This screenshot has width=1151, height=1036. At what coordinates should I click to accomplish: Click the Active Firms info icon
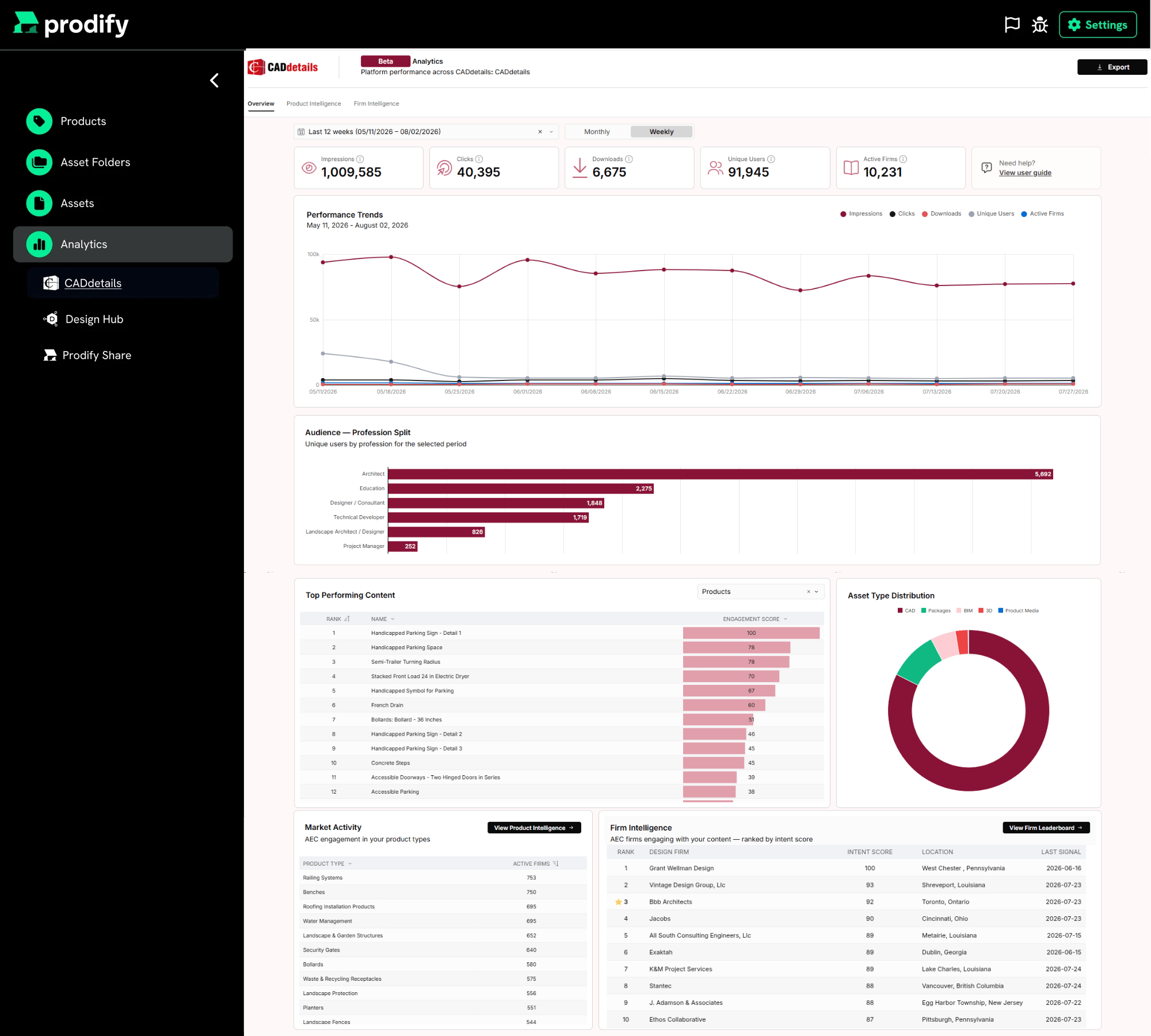[x=903, y=159]
